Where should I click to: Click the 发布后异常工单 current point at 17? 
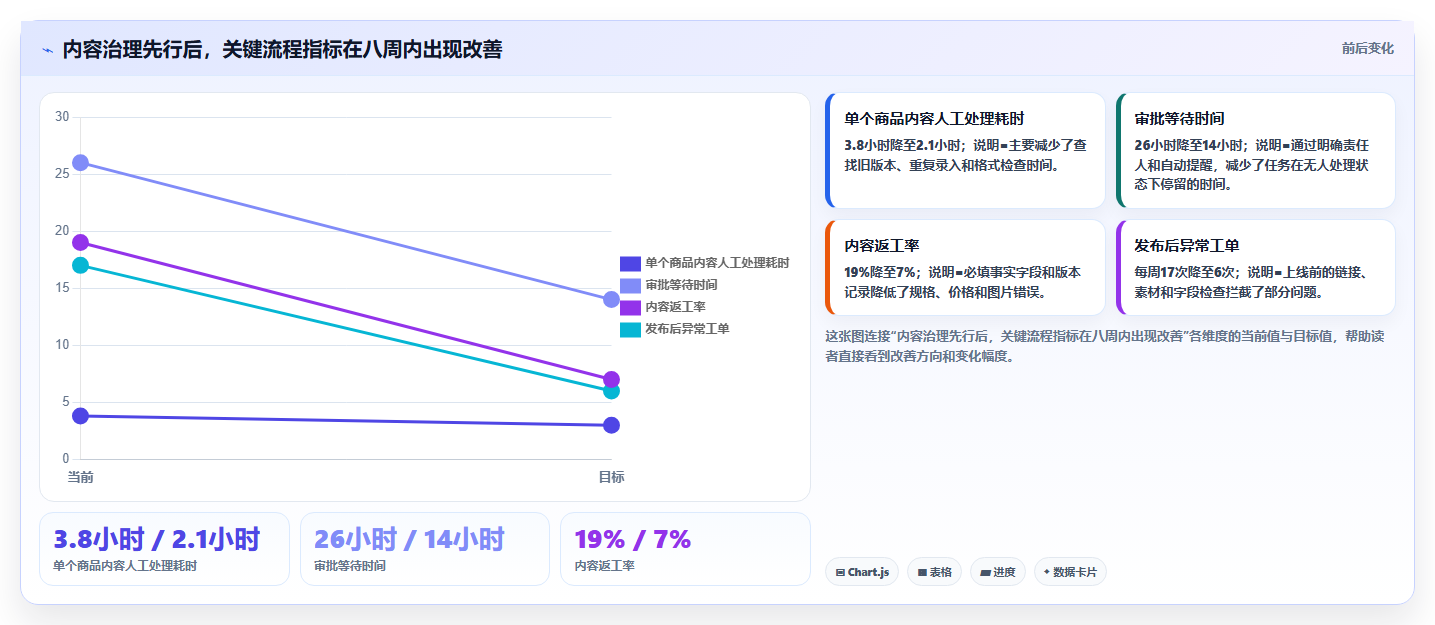click(x=81, y=265)
